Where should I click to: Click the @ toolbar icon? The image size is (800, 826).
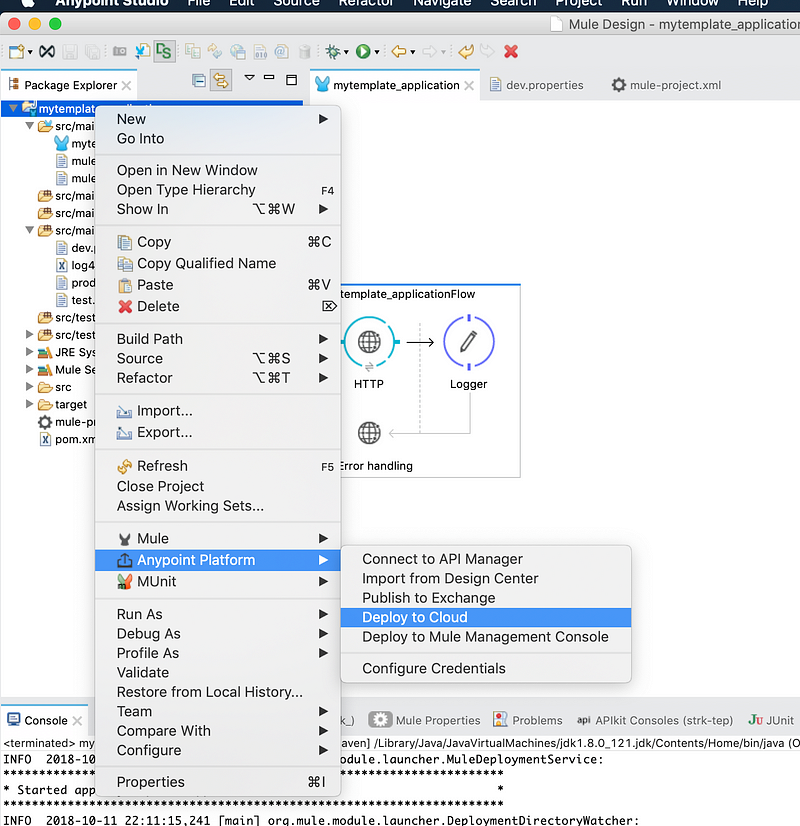[x=281, y=52]
